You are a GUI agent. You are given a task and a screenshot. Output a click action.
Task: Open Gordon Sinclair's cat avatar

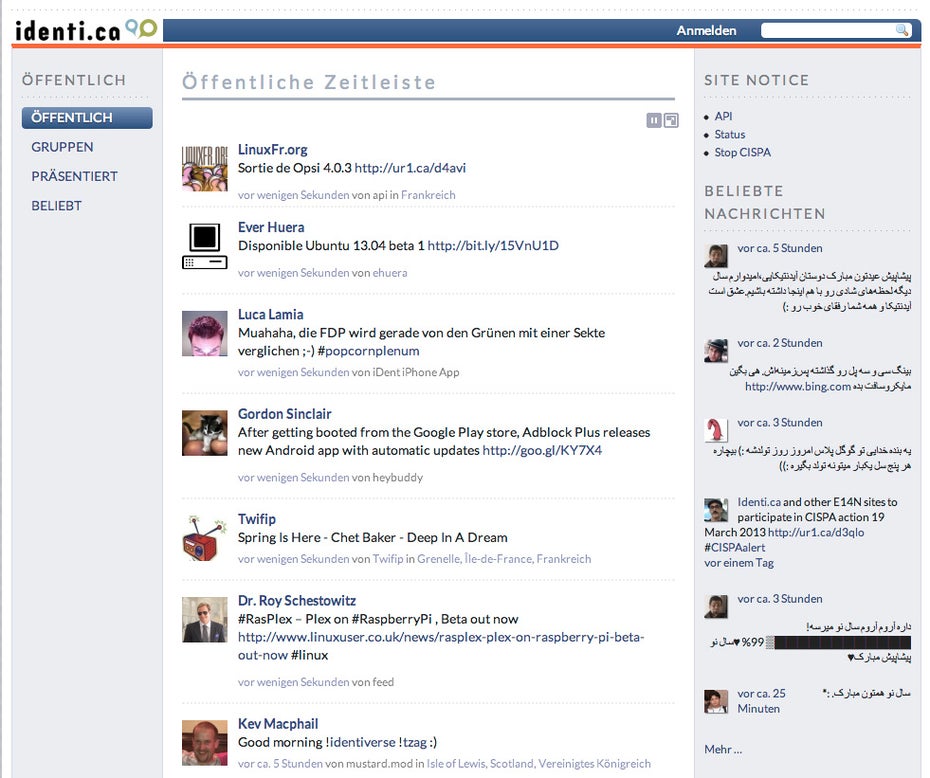tap(205, 433)
